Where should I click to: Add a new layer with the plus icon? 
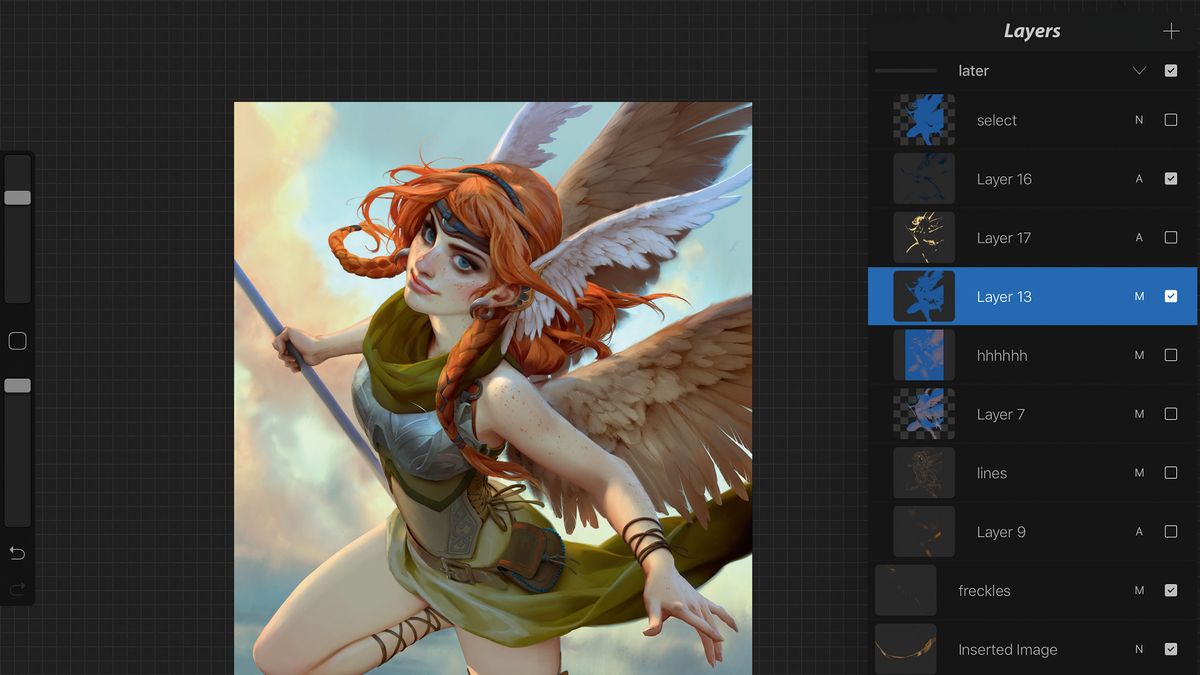coord(1170,30)
